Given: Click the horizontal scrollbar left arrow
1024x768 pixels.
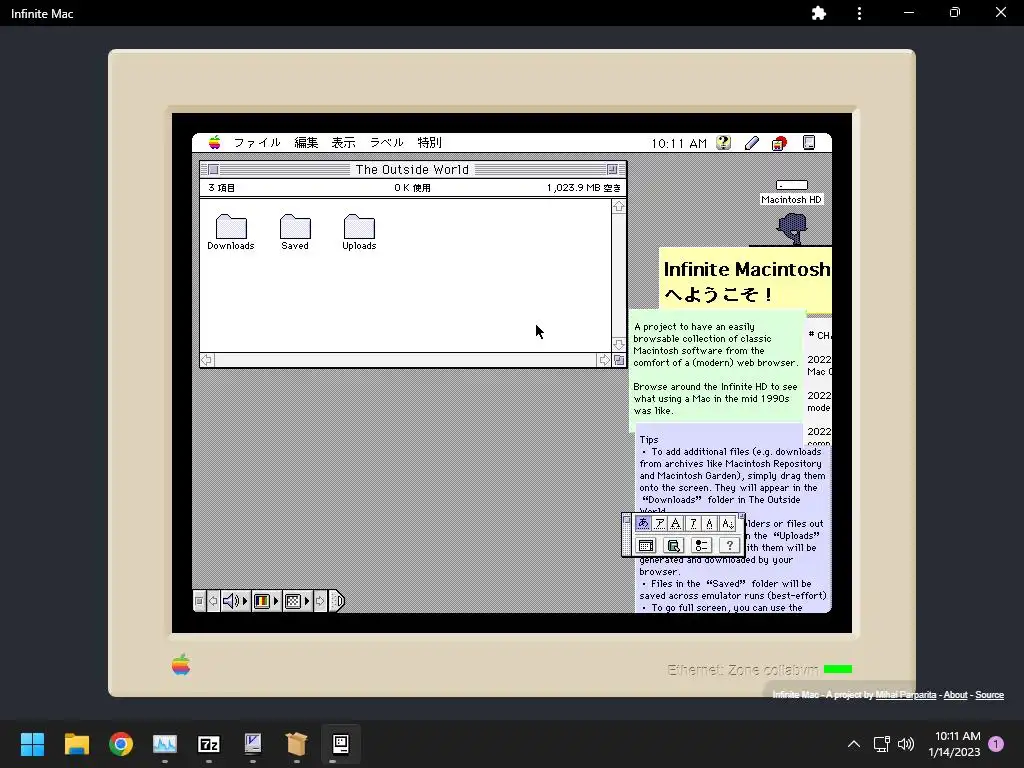Looking at the screenshot, I should point(207,360).
